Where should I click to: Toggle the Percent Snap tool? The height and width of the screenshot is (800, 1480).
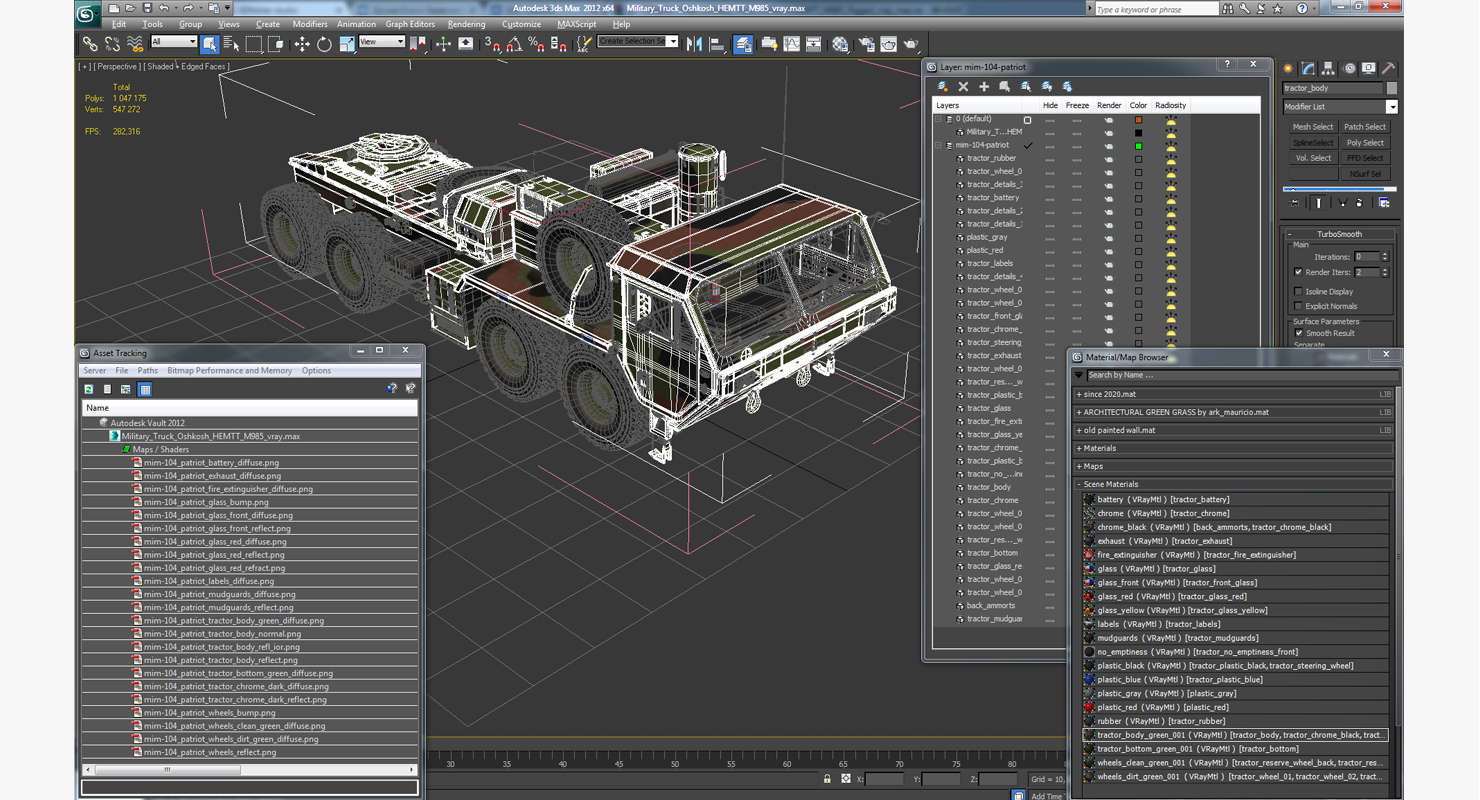[x=536, y=44]
